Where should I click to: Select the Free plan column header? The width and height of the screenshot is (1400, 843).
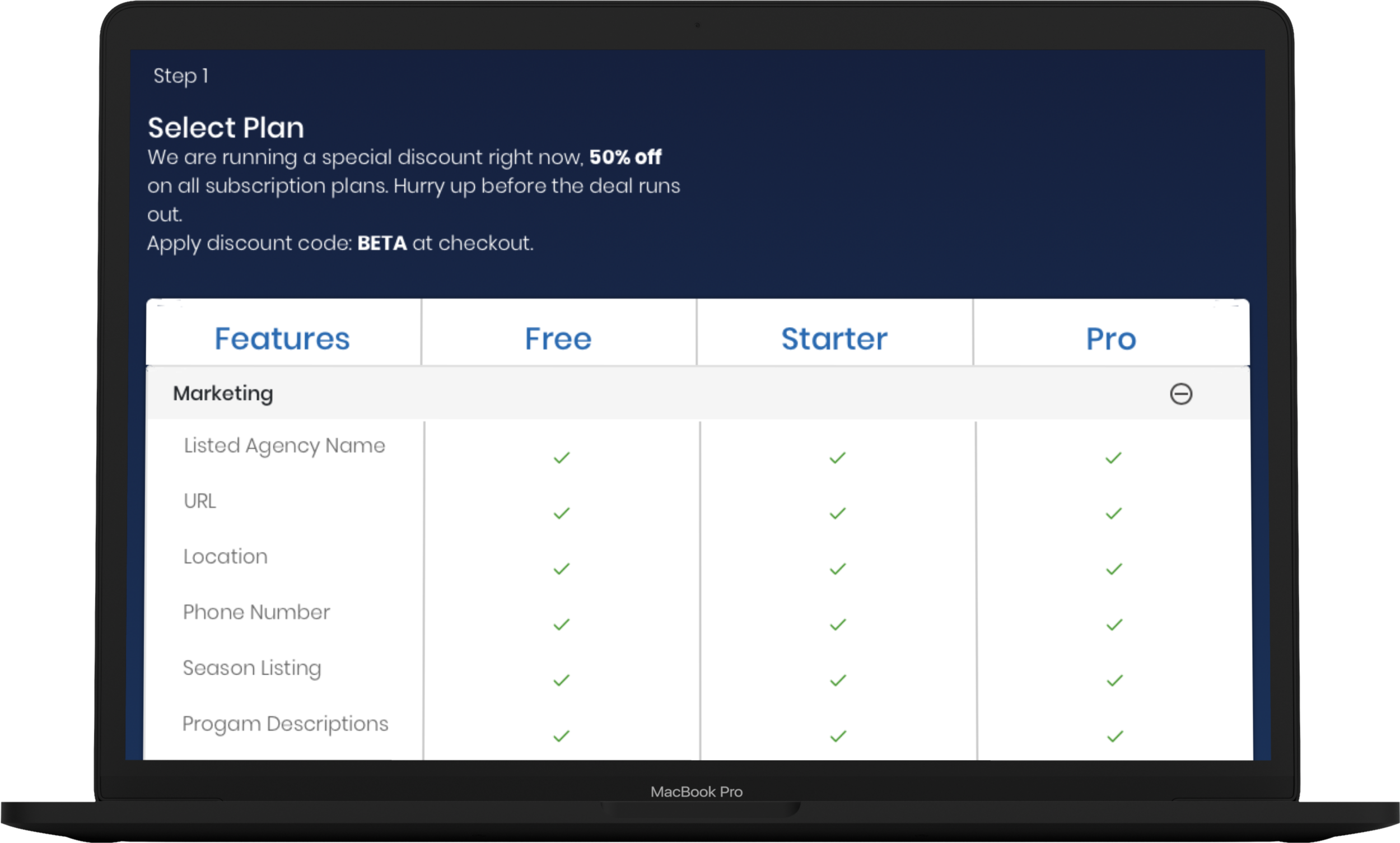click(x=558, y=338)
